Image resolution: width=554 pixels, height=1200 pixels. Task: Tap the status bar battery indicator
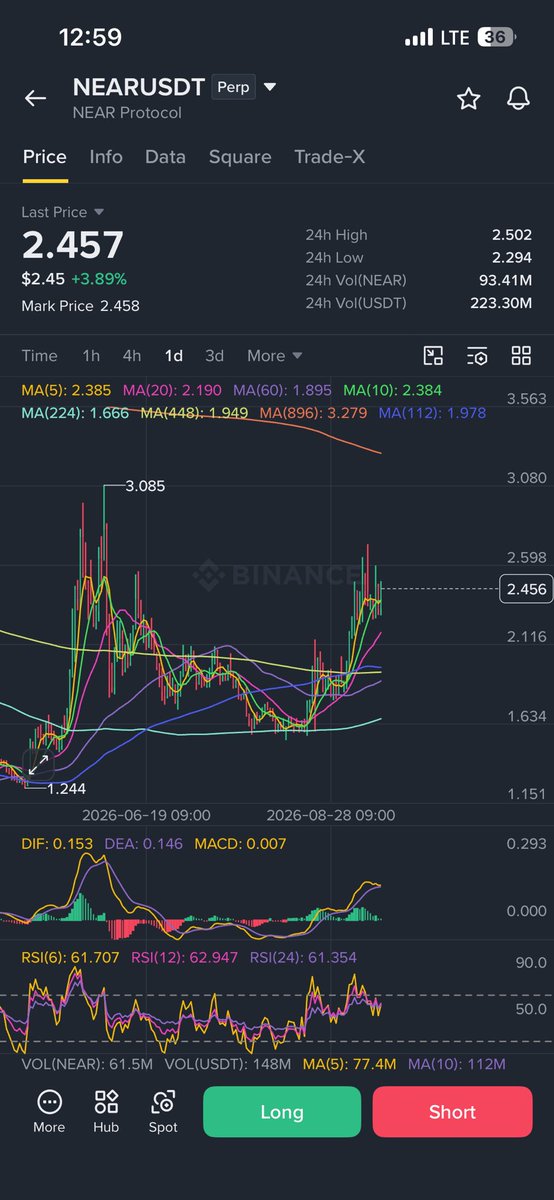click(x=494, y=38)
